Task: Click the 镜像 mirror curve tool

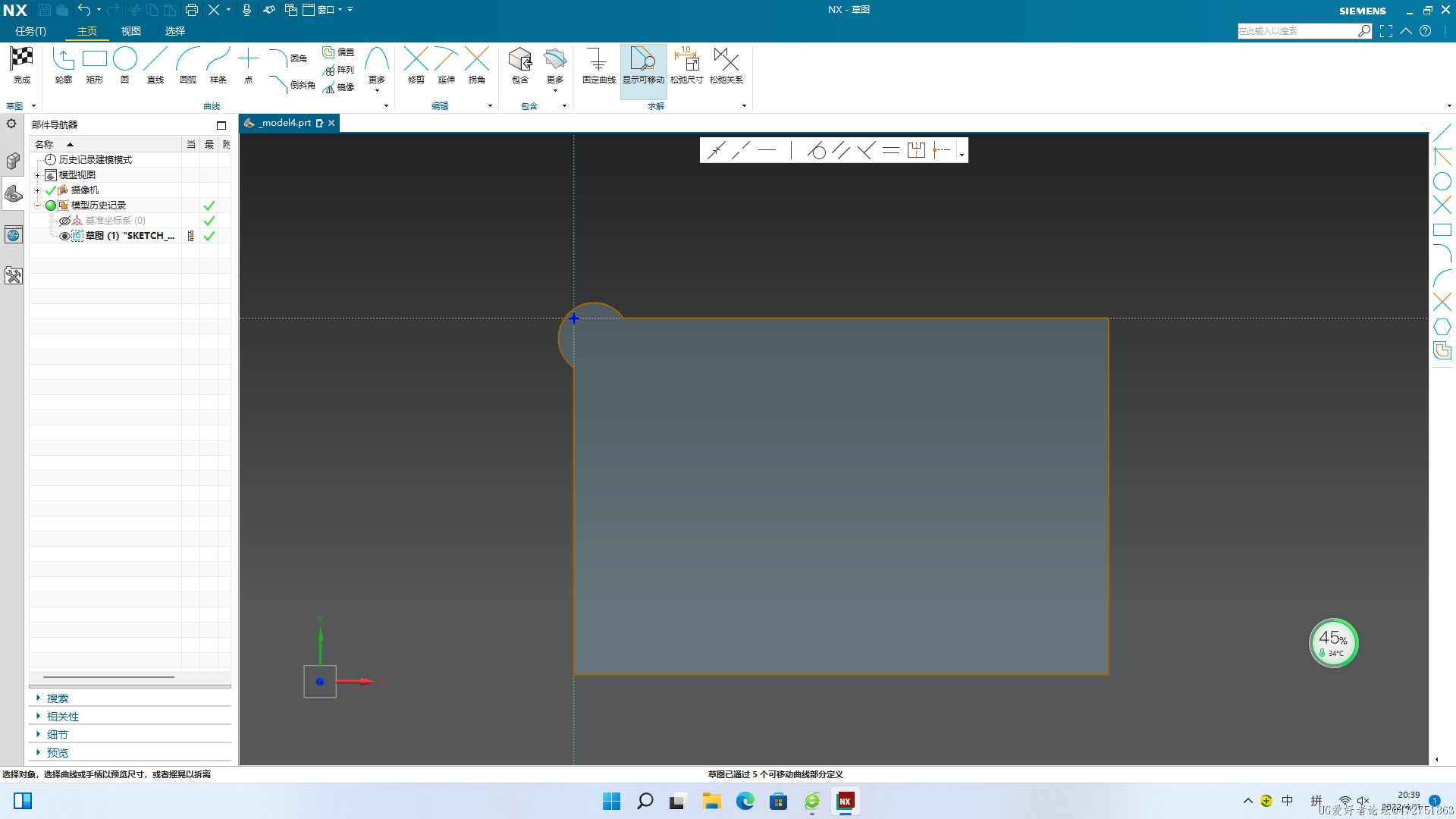Action: point(338,87)
